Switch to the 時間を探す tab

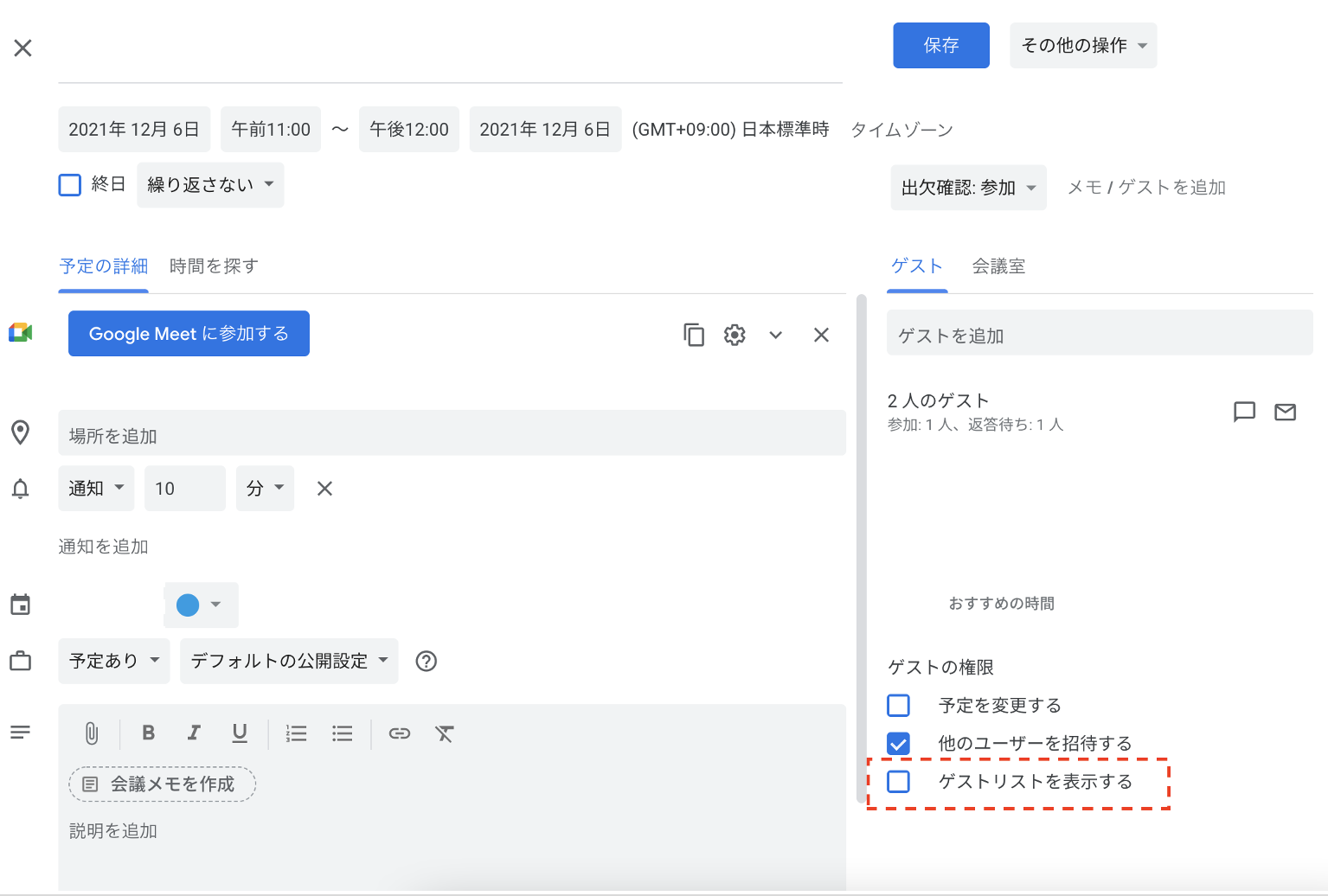click(214, 266)
